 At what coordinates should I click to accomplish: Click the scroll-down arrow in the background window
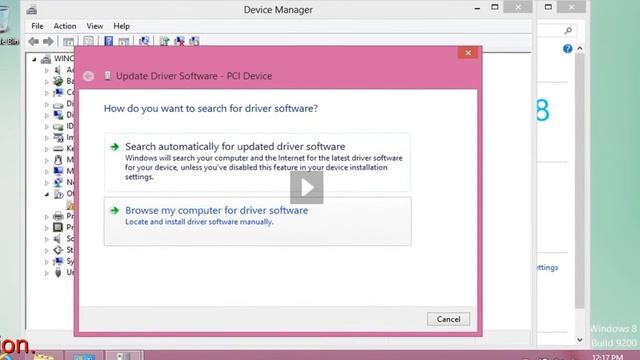(x=580, y=340)
